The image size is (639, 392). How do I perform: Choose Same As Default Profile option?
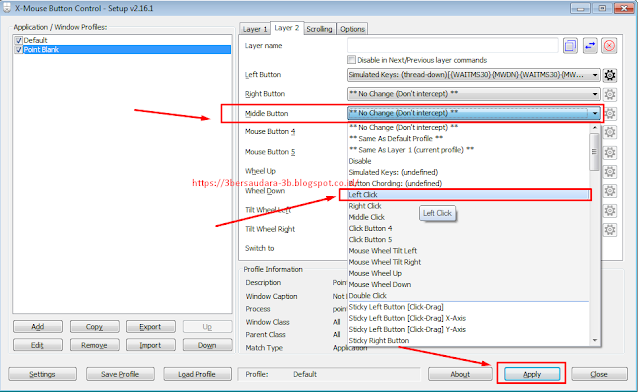coord(468,139)
